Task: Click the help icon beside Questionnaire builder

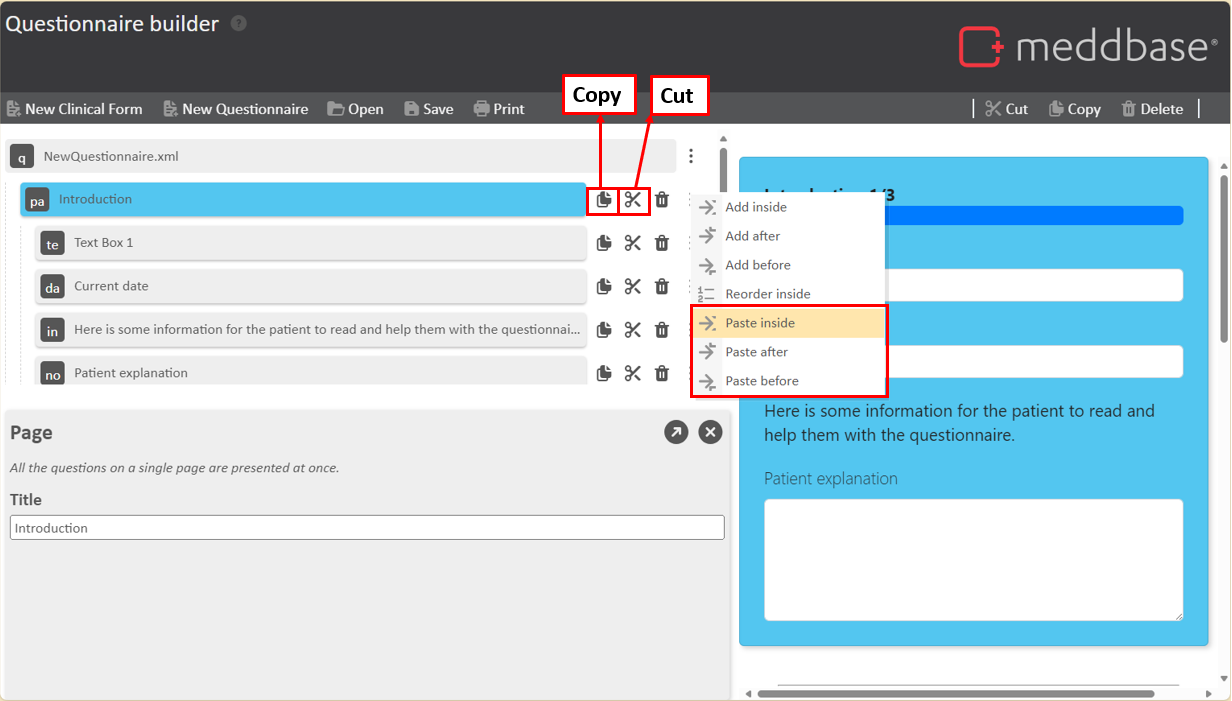Action: pyautogui.click(x=238, y=23)
